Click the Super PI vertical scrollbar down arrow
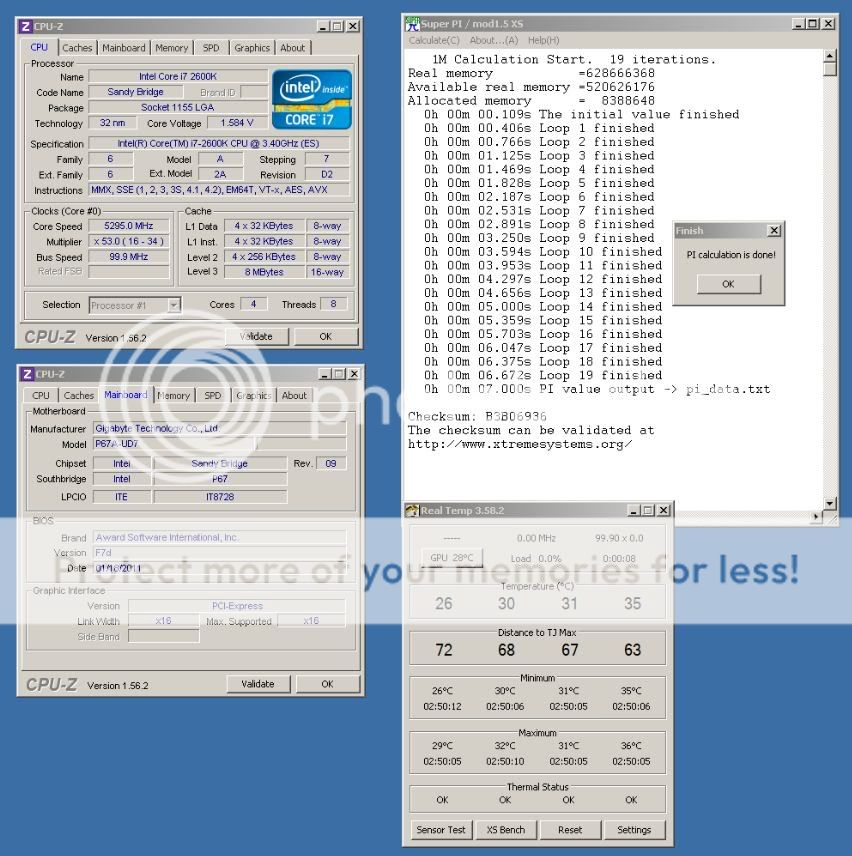The image size is (852, 856). 830,503
